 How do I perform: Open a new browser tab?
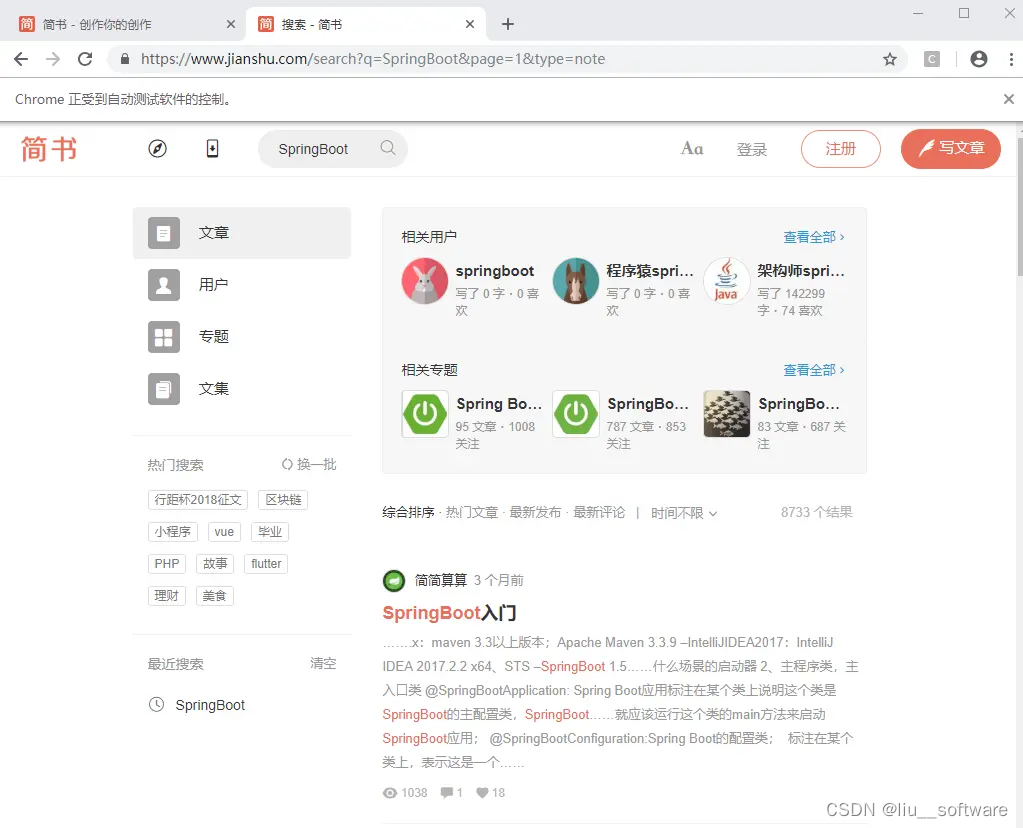point(508,24)
